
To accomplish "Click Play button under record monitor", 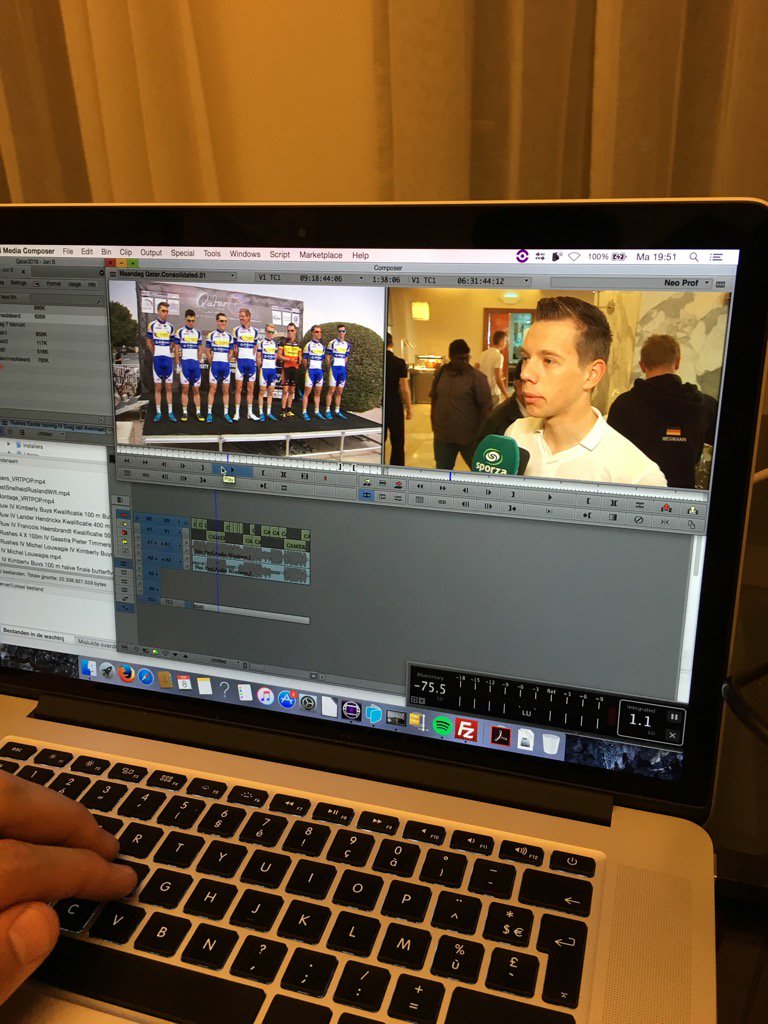I will pos(549,498).
